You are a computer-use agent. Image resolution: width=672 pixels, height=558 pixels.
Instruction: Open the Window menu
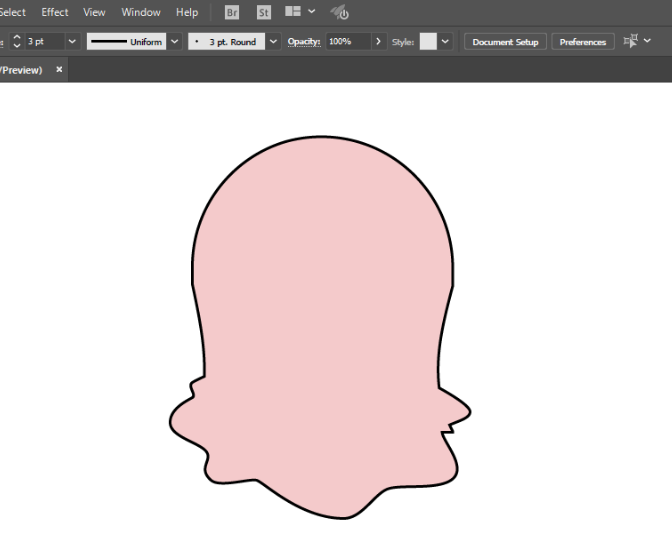pos(141,13)
